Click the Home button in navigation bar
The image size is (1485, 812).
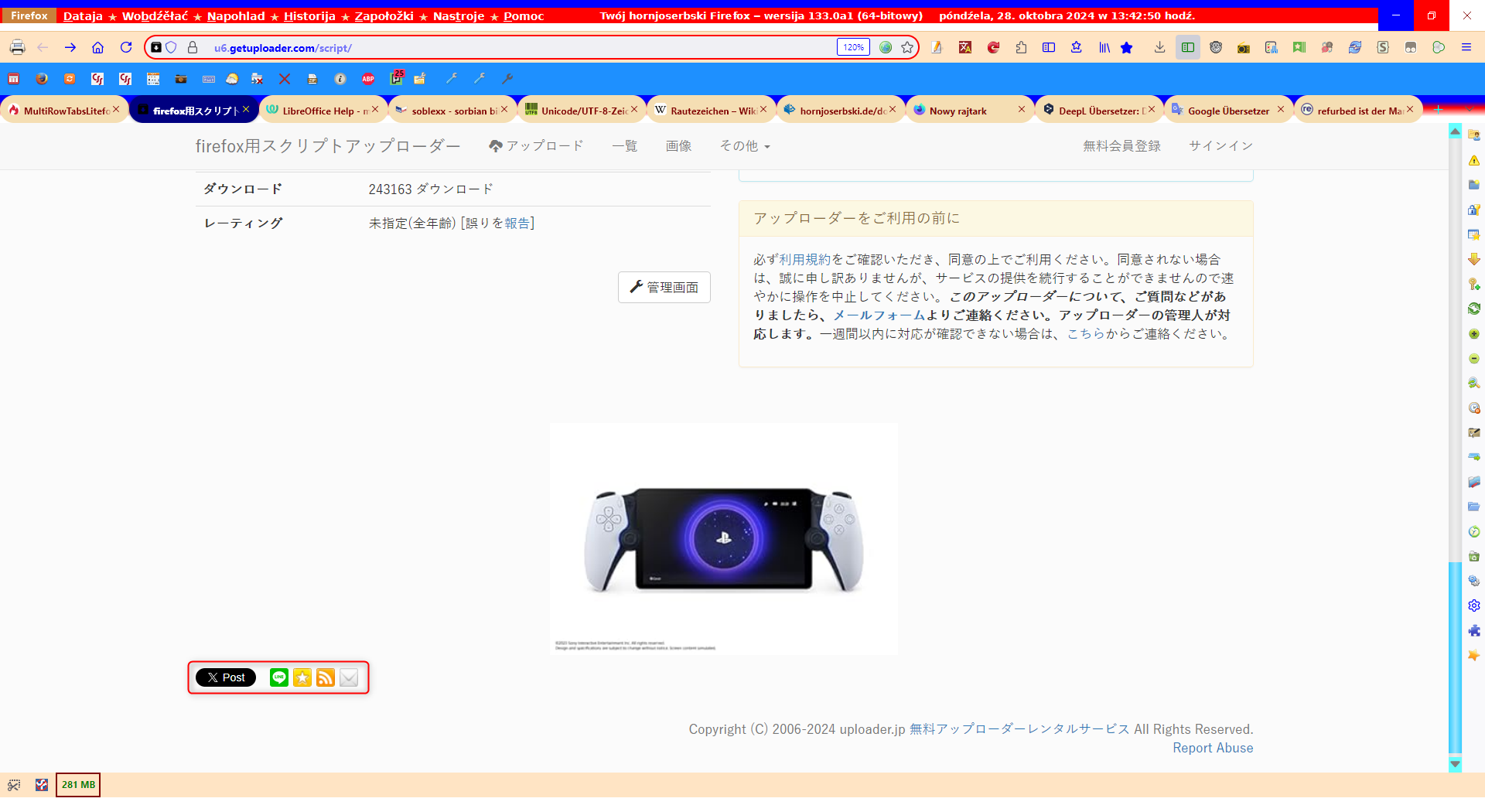point(97,48)
